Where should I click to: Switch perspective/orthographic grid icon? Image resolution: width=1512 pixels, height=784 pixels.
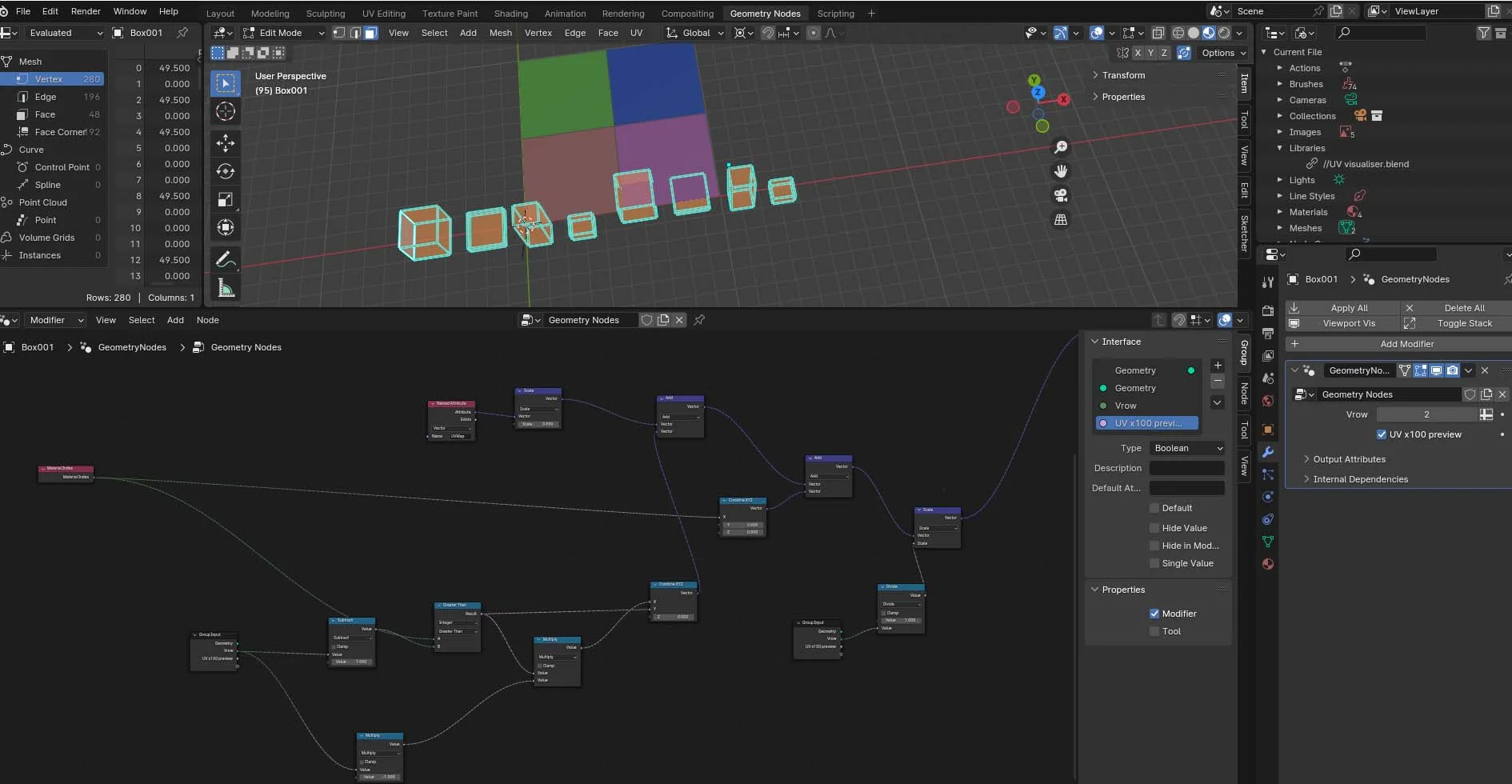(1061, 219)
